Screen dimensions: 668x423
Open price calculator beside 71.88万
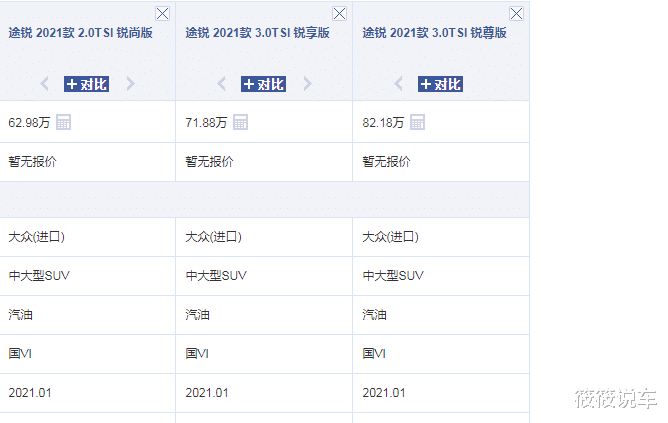(240, 122)
